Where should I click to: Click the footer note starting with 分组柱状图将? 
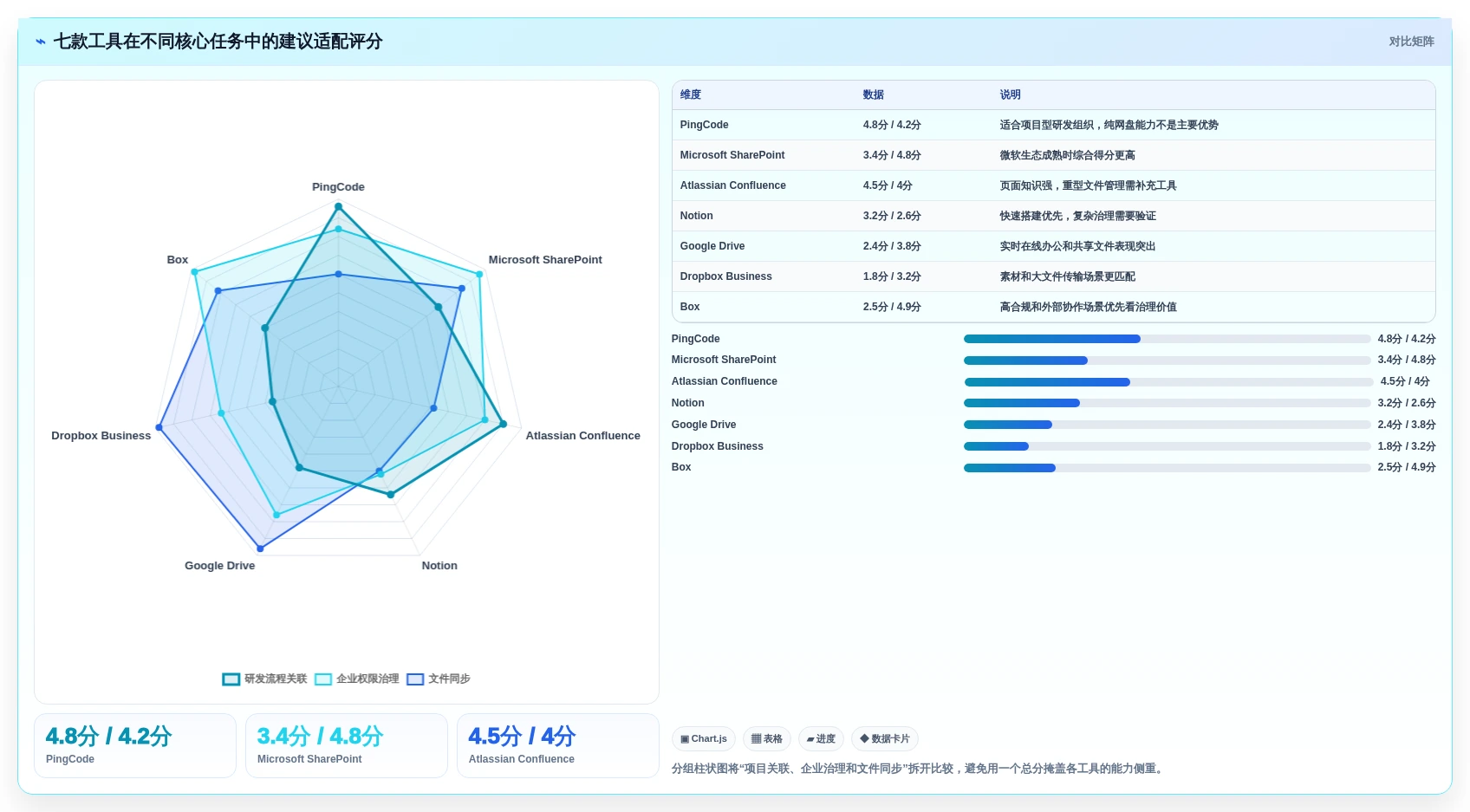tap(919, 769)
